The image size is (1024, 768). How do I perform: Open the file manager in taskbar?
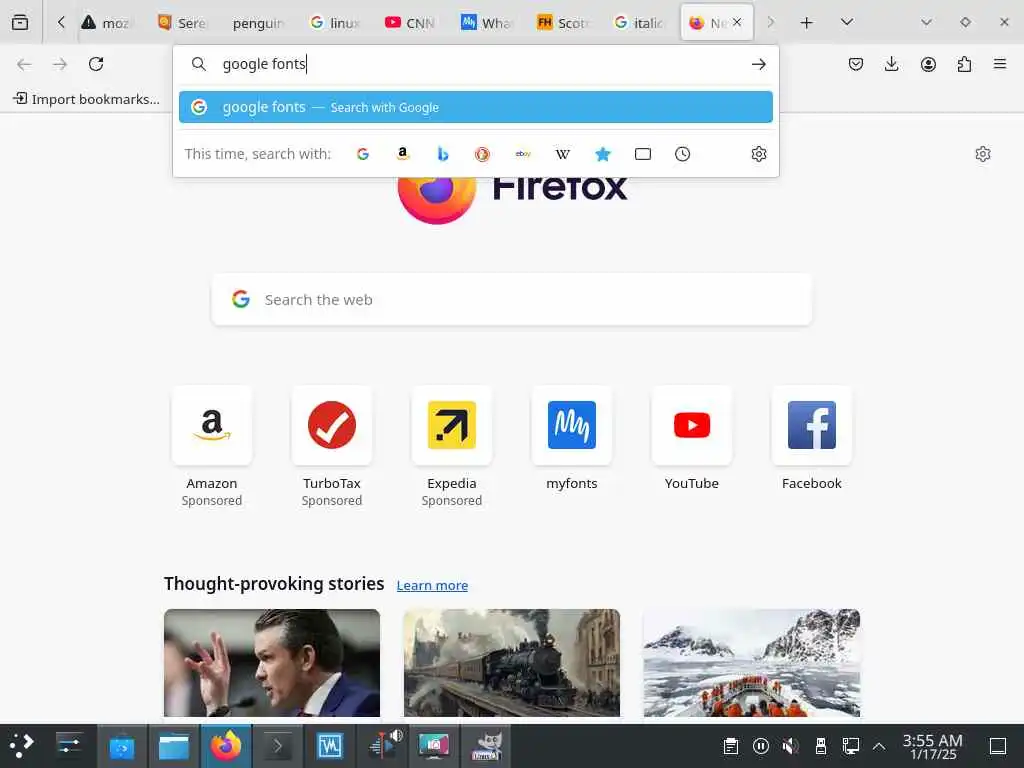click(x=174, y=746)
